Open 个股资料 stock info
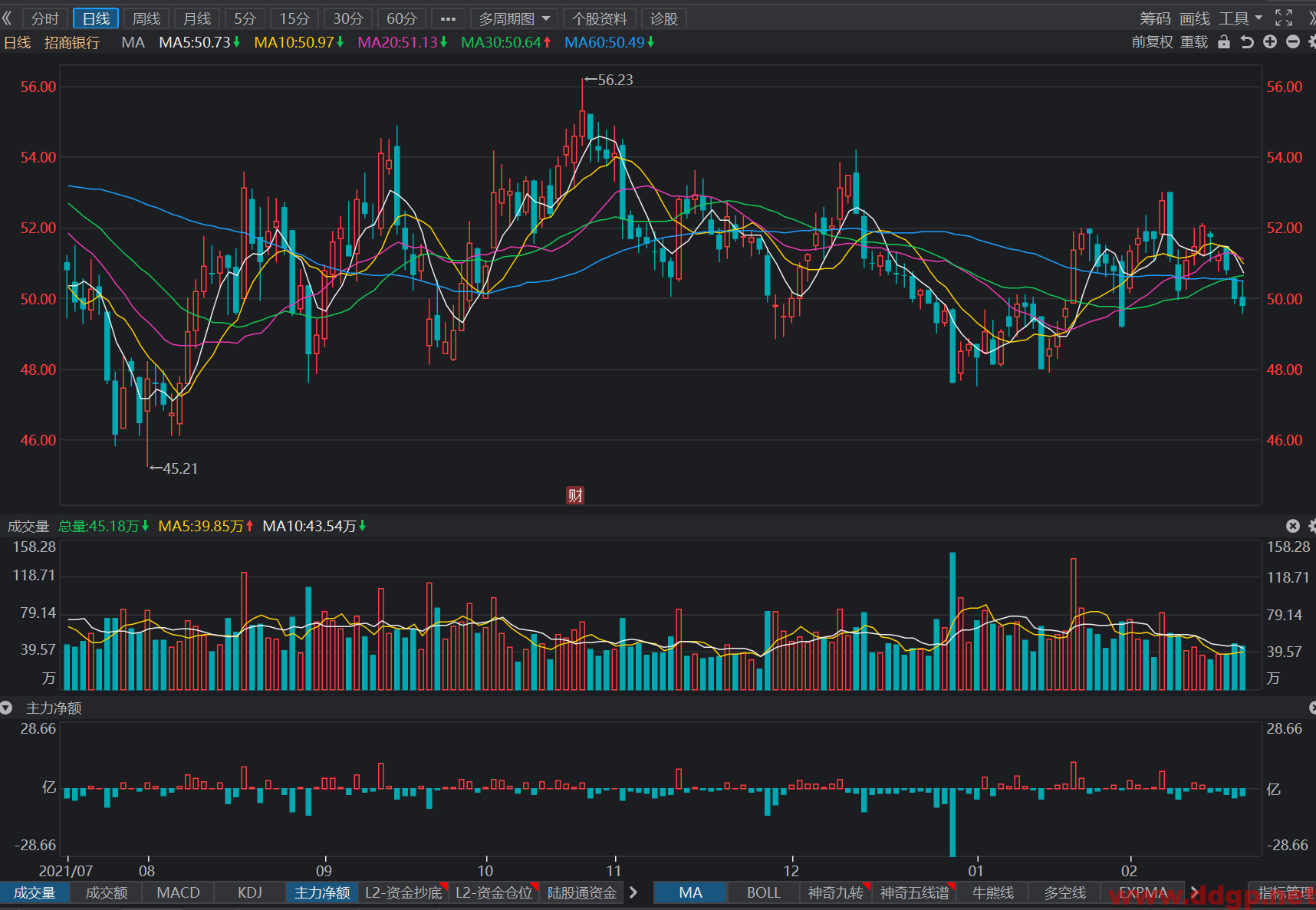The image size is (1316, 910). click(x=600, y=18)
